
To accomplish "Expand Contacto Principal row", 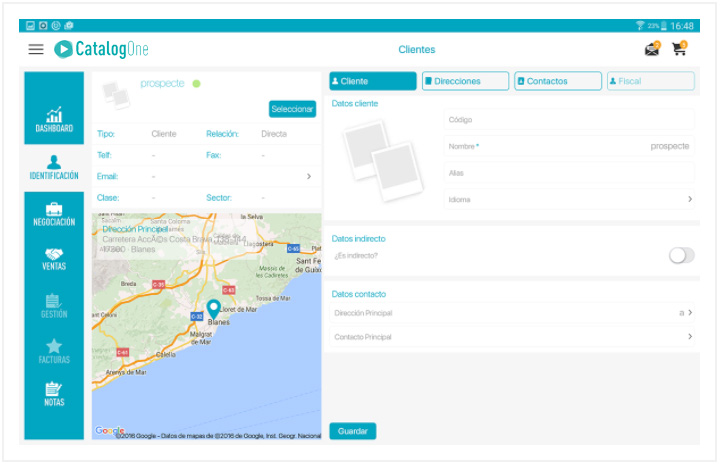I will click(x=512, y=337).
